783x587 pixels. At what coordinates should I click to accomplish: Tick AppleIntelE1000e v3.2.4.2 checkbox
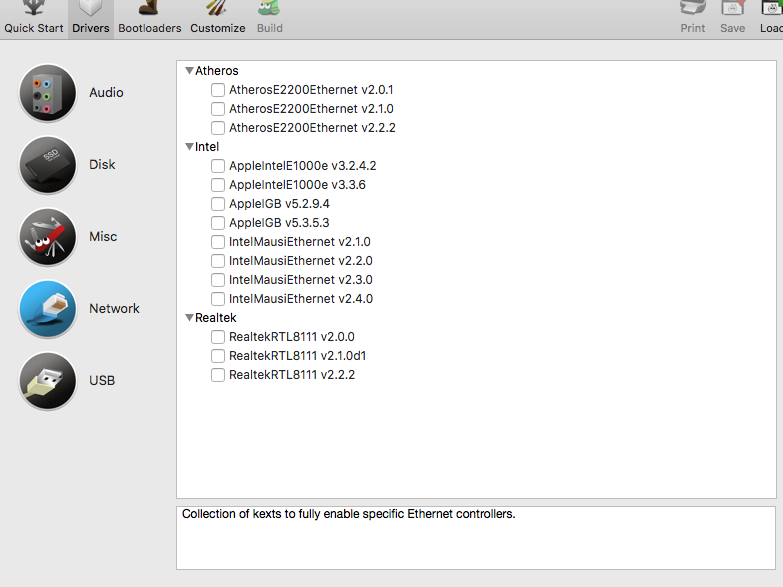pos(218,166)
